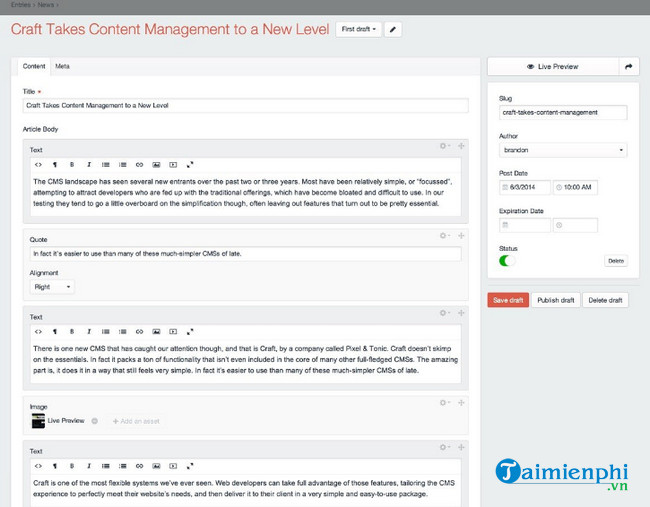Enter fullscreen from first Text block toolbar
The width and height of the screenshot is (650, 507).
coord(190,164)
